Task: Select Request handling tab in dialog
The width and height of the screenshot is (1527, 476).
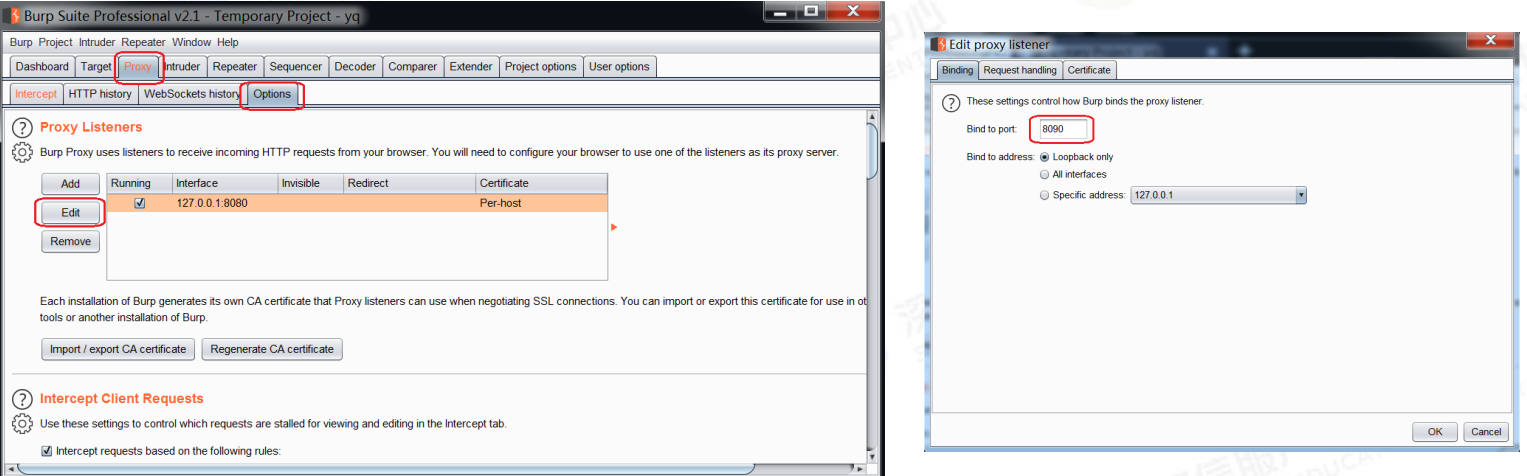Action: tap(1019, 70)
